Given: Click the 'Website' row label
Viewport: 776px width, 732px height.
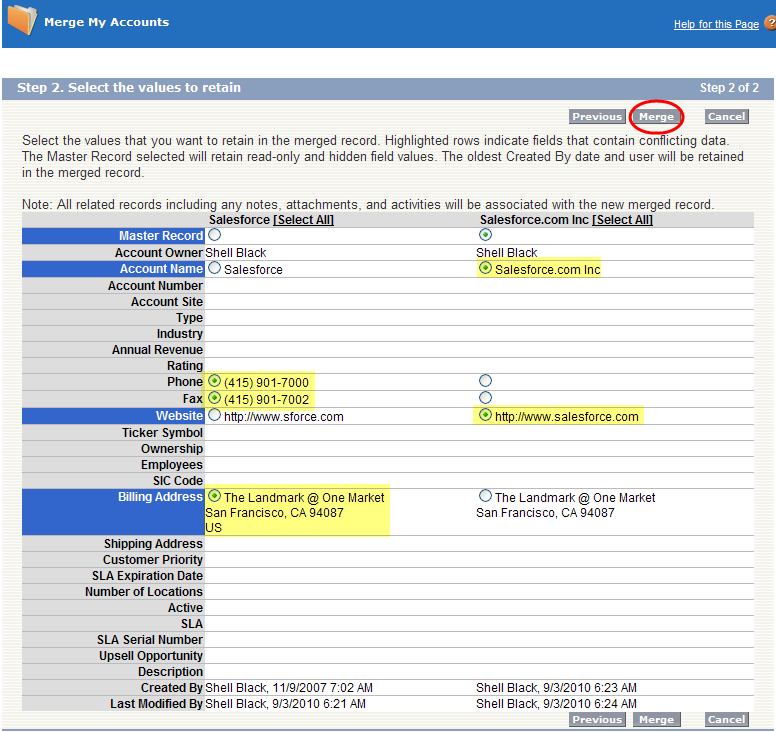Looking at the screenshot, I should click(x=179, y=416).
